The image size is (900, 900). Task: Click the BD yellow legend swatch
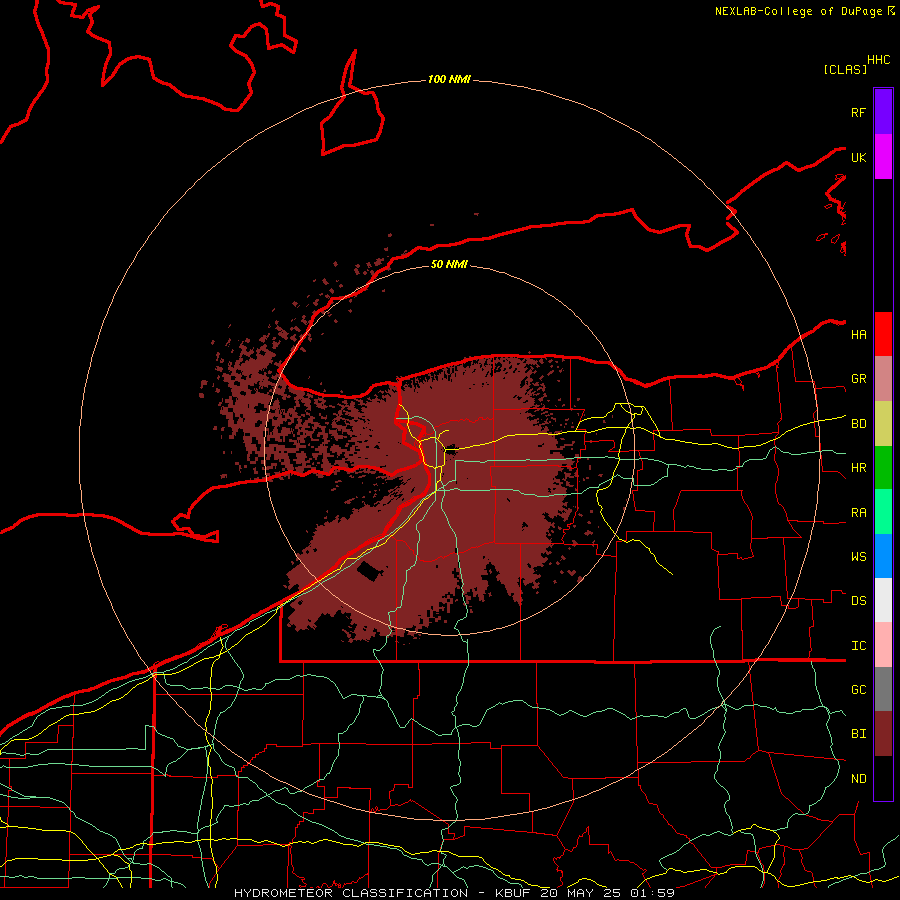[x=883, y=424]
